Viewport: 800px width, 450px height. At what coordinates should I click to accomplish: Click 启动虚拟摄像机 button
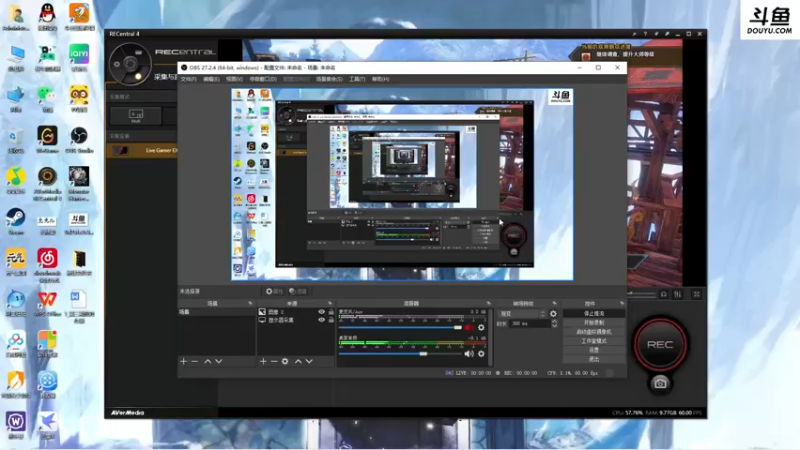pos(594,332)
